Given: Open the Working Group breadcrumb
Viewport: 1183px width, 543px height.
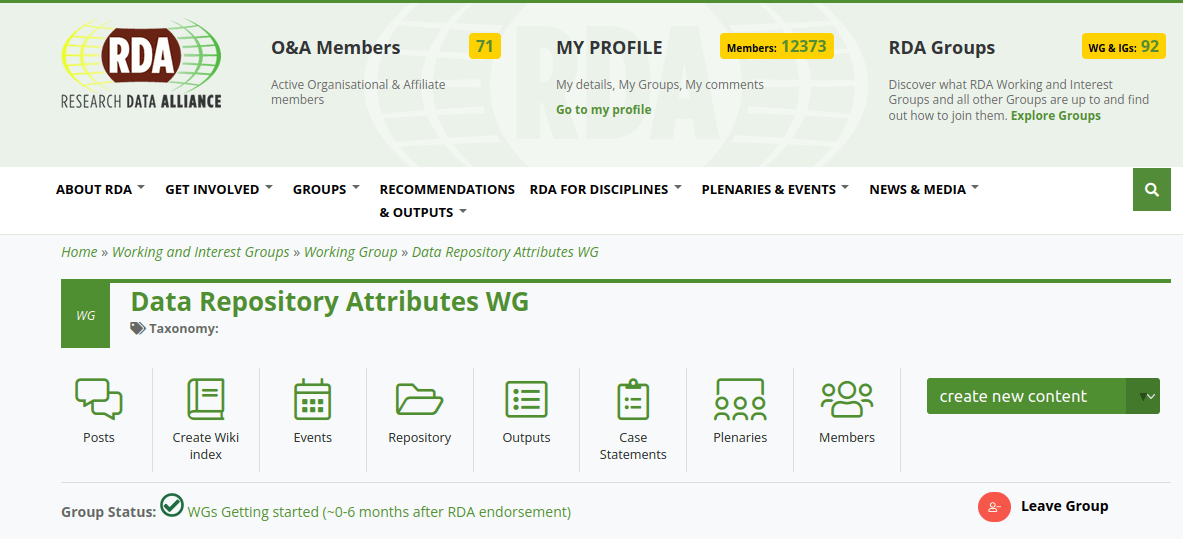Looking at the screenshot, I should pyautogui.click(x=351, y=252).
